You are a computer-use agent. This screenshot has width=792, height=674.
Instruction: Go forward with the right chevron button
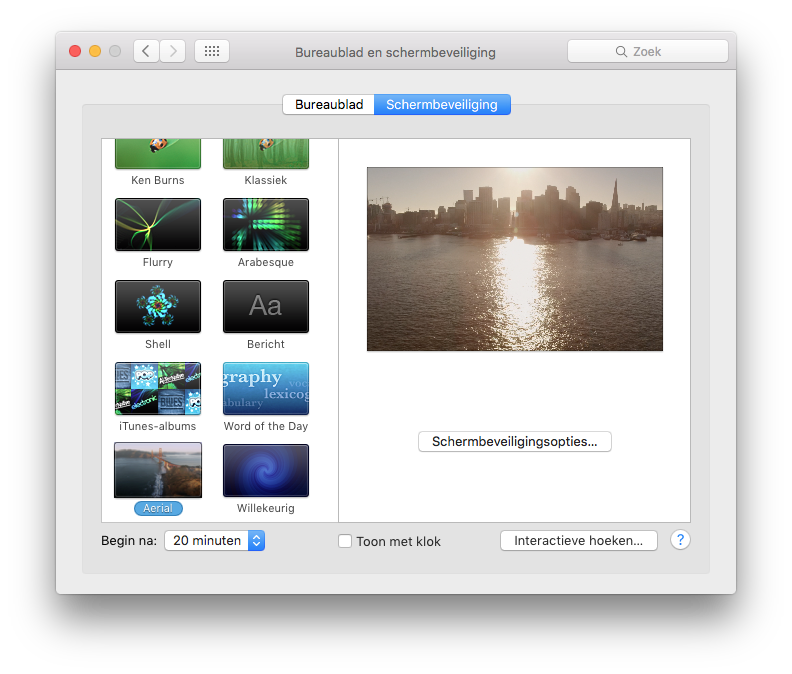pyautogui.click(x=173, y=51)
